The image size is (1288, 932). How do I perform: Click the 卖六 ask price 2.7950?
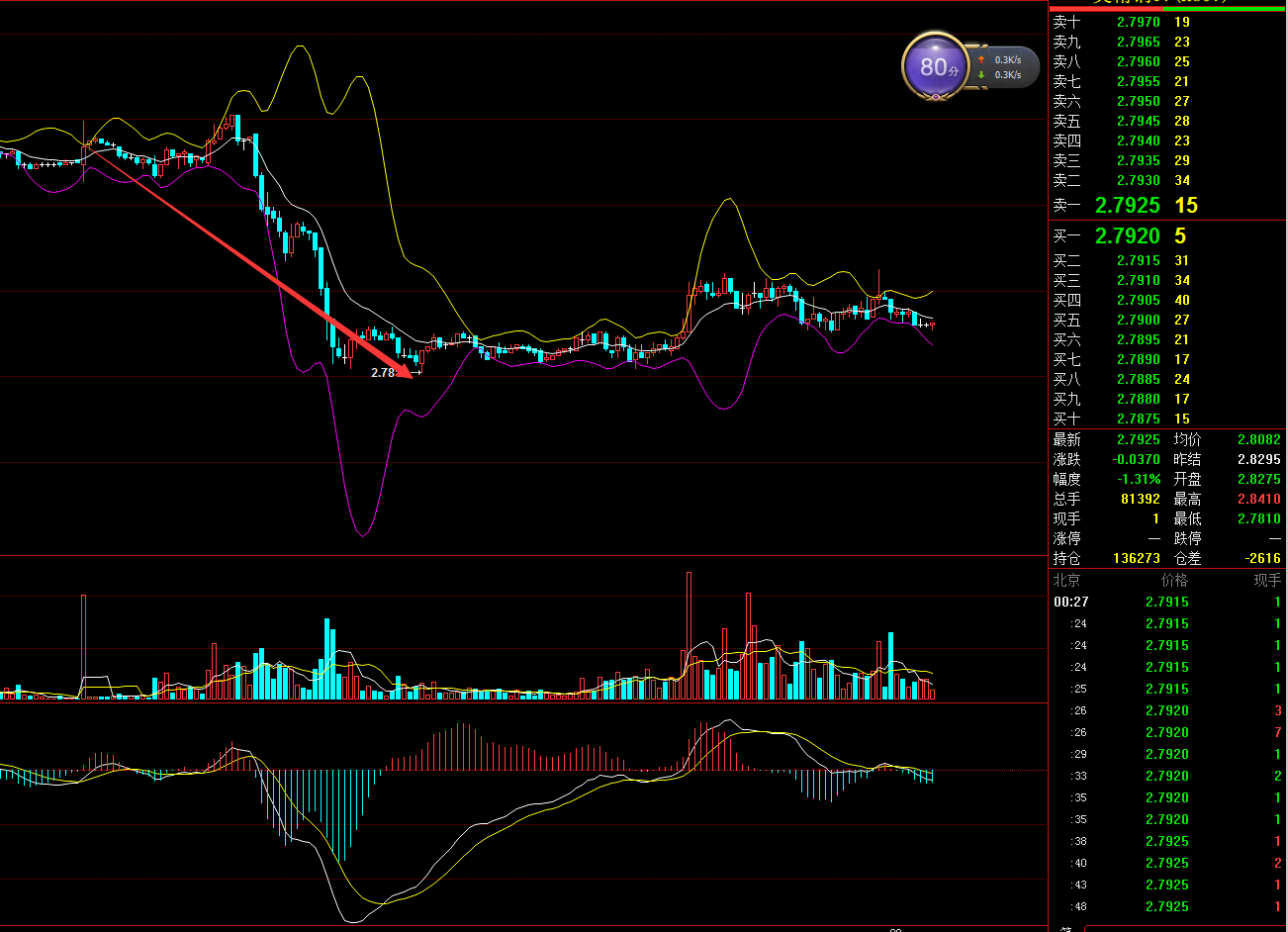pos(1138,101)
